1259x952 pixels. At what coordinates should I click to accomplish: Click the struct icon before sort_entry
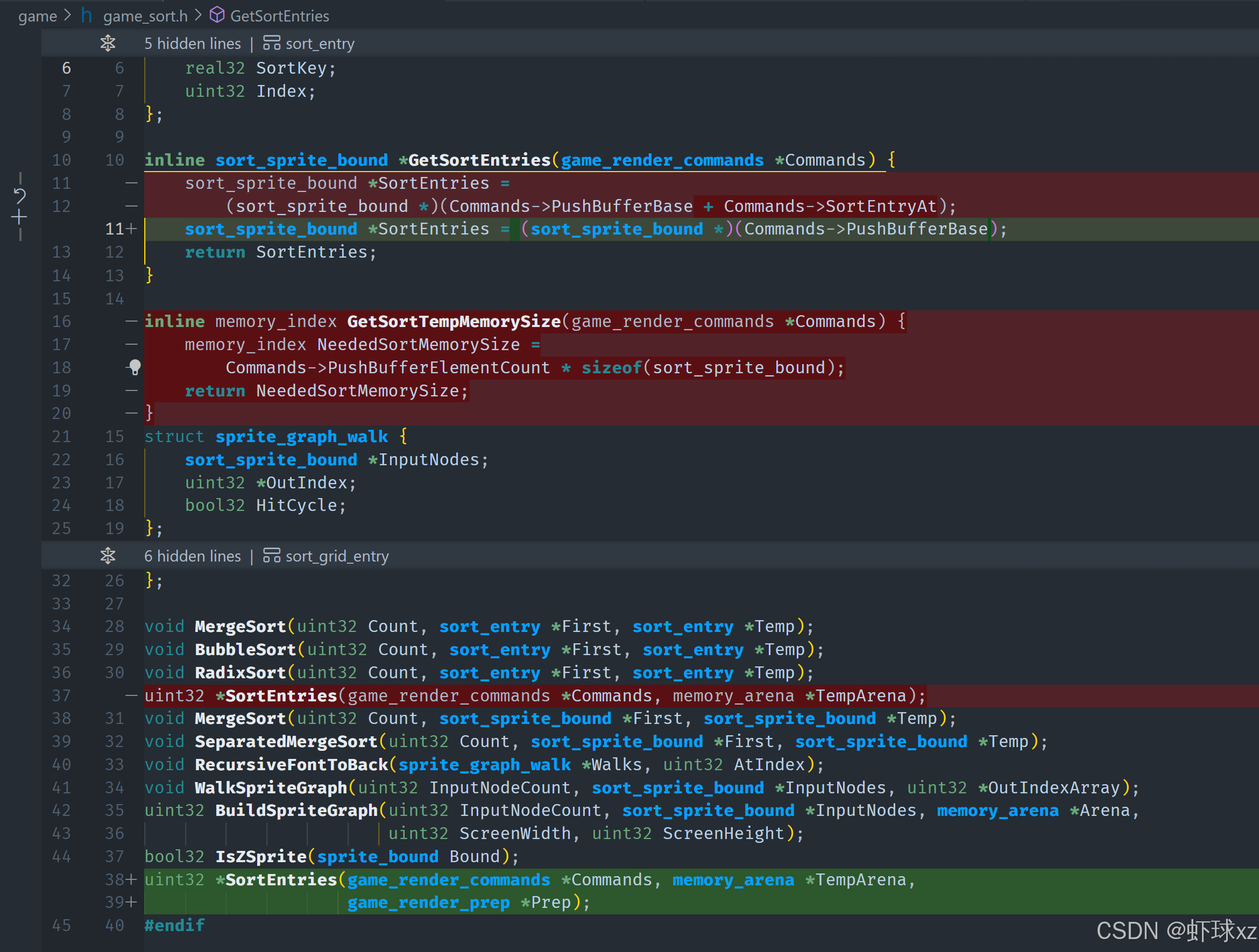272,43
